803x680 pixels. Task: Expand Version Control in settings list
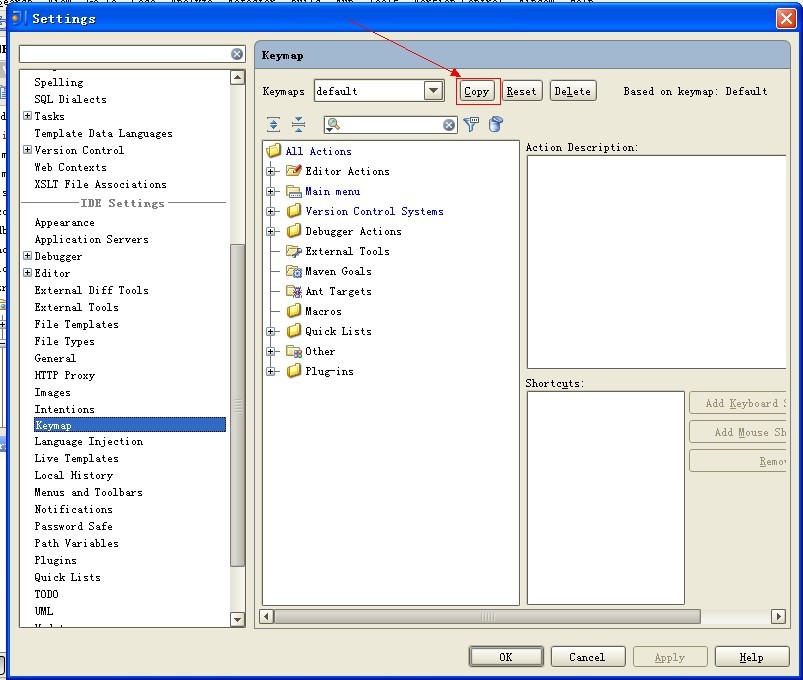[28, 150]
